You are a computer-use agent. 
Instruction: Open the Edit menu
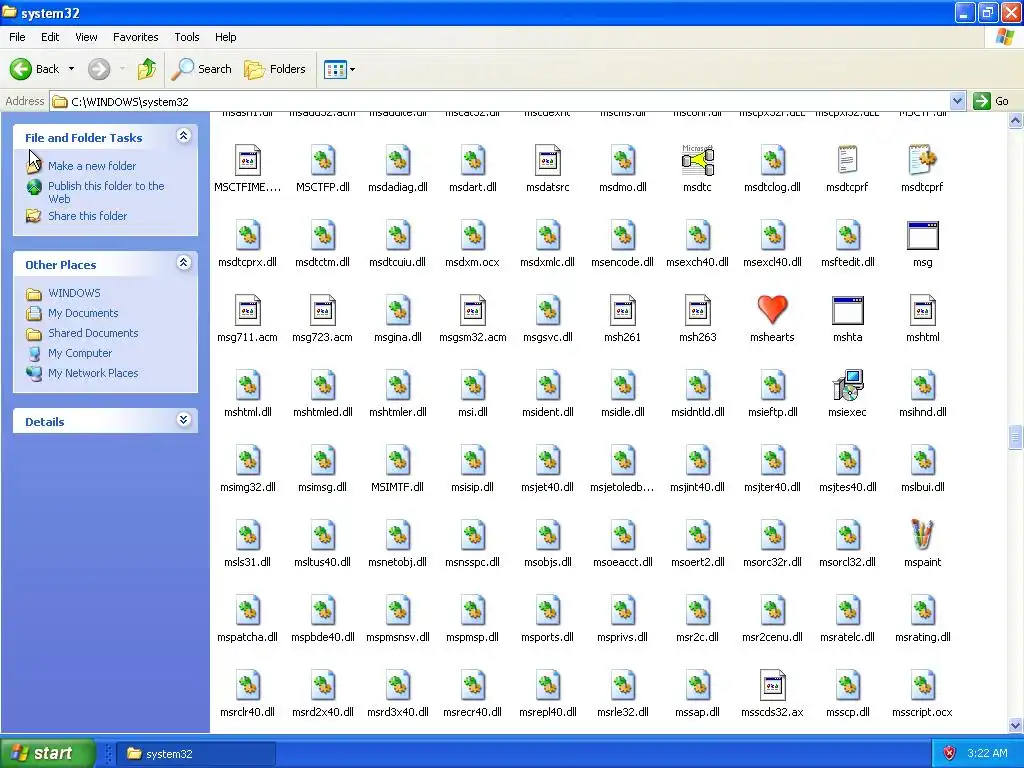coord(50,37)
